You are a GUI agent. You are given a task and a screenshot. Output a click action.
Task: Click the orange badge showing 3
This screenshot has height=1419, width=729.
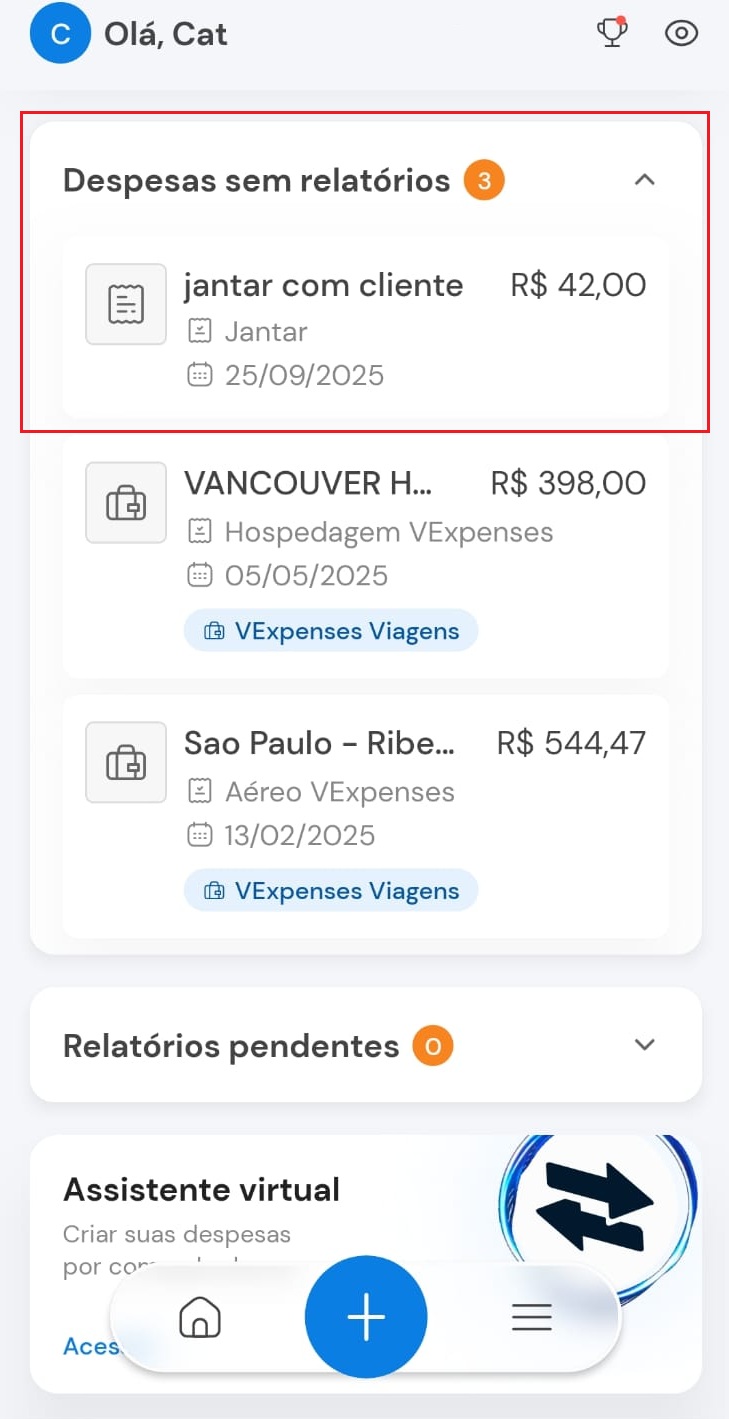[484, 181]
